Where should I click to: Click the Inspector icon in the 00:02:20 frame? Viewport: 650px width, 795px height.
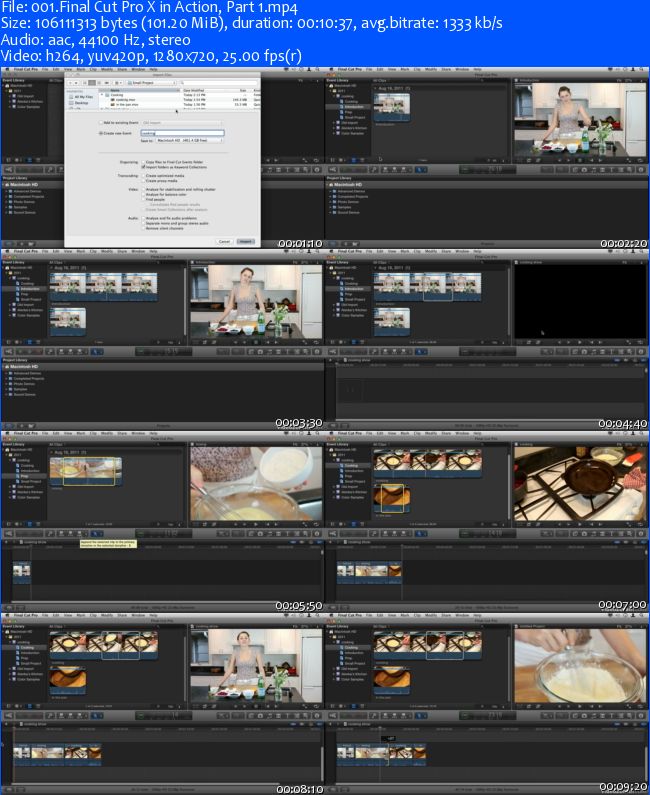click(x=643, y=167)
